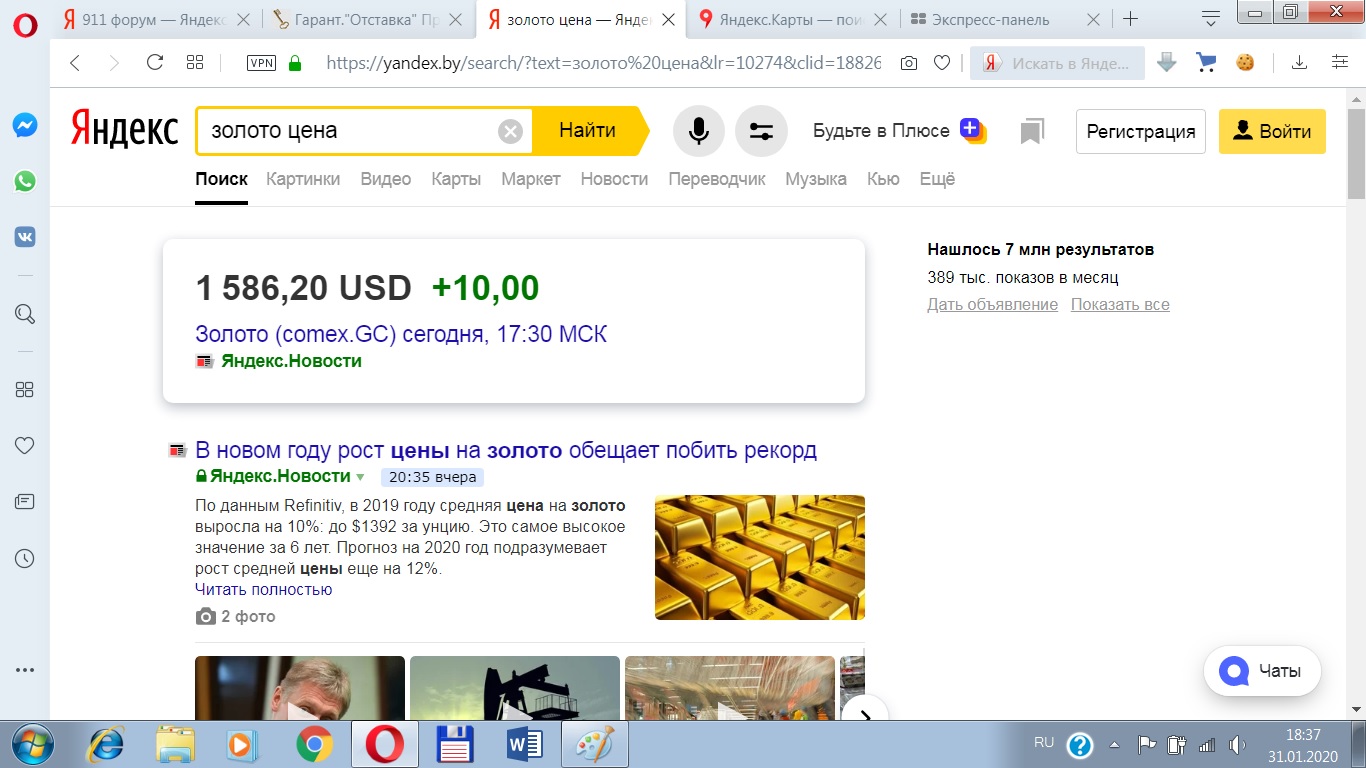Switch to the 911 форум tab

pos(156,19)
